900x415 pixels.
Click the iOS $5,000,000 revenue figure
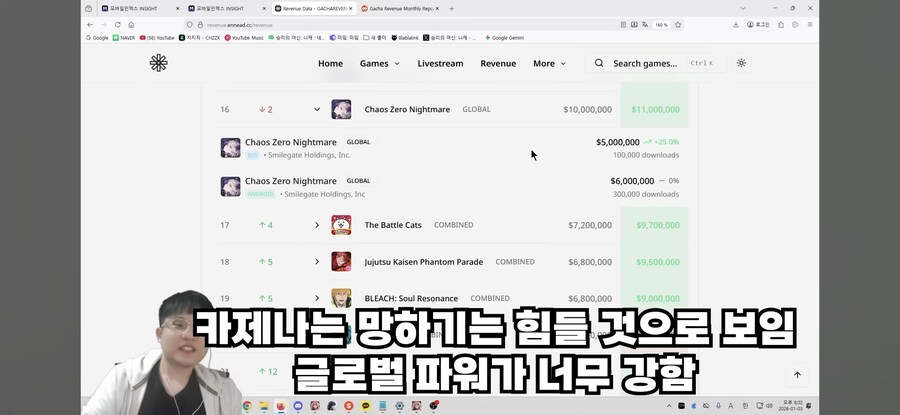click(x=618, y=142)
